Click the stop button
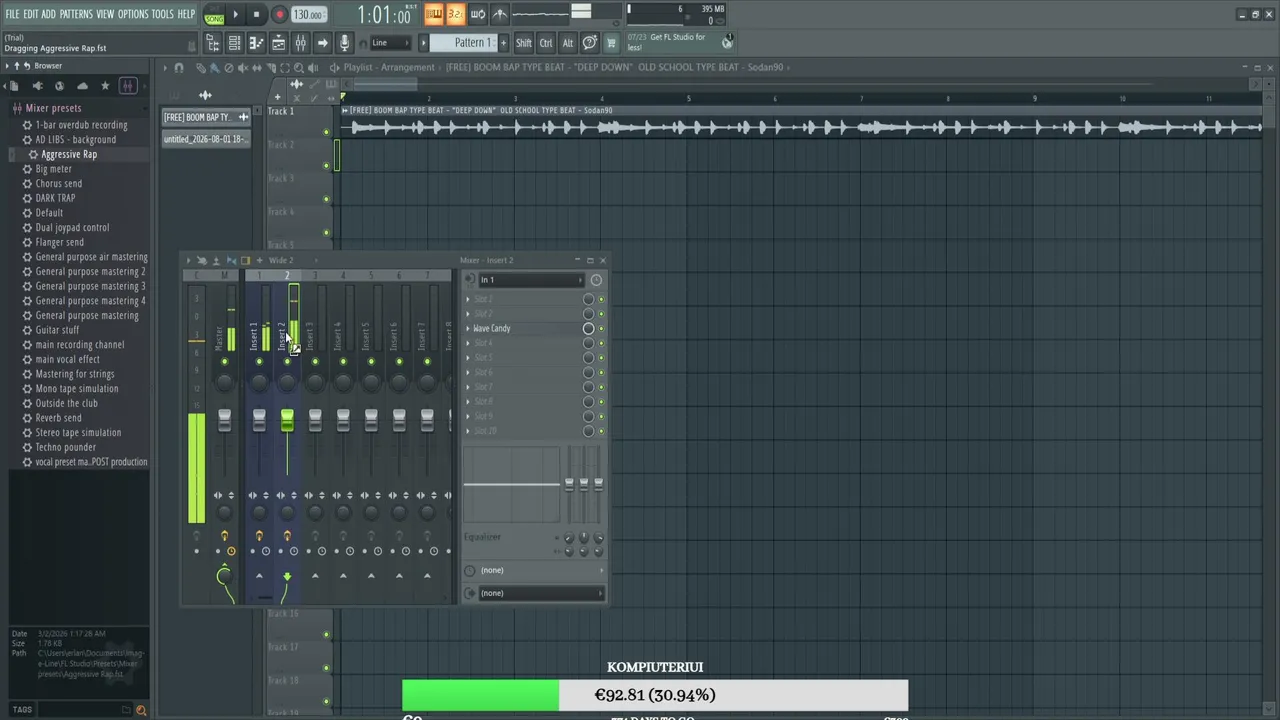Screen dimensions: 1280x720 (257, 15)
